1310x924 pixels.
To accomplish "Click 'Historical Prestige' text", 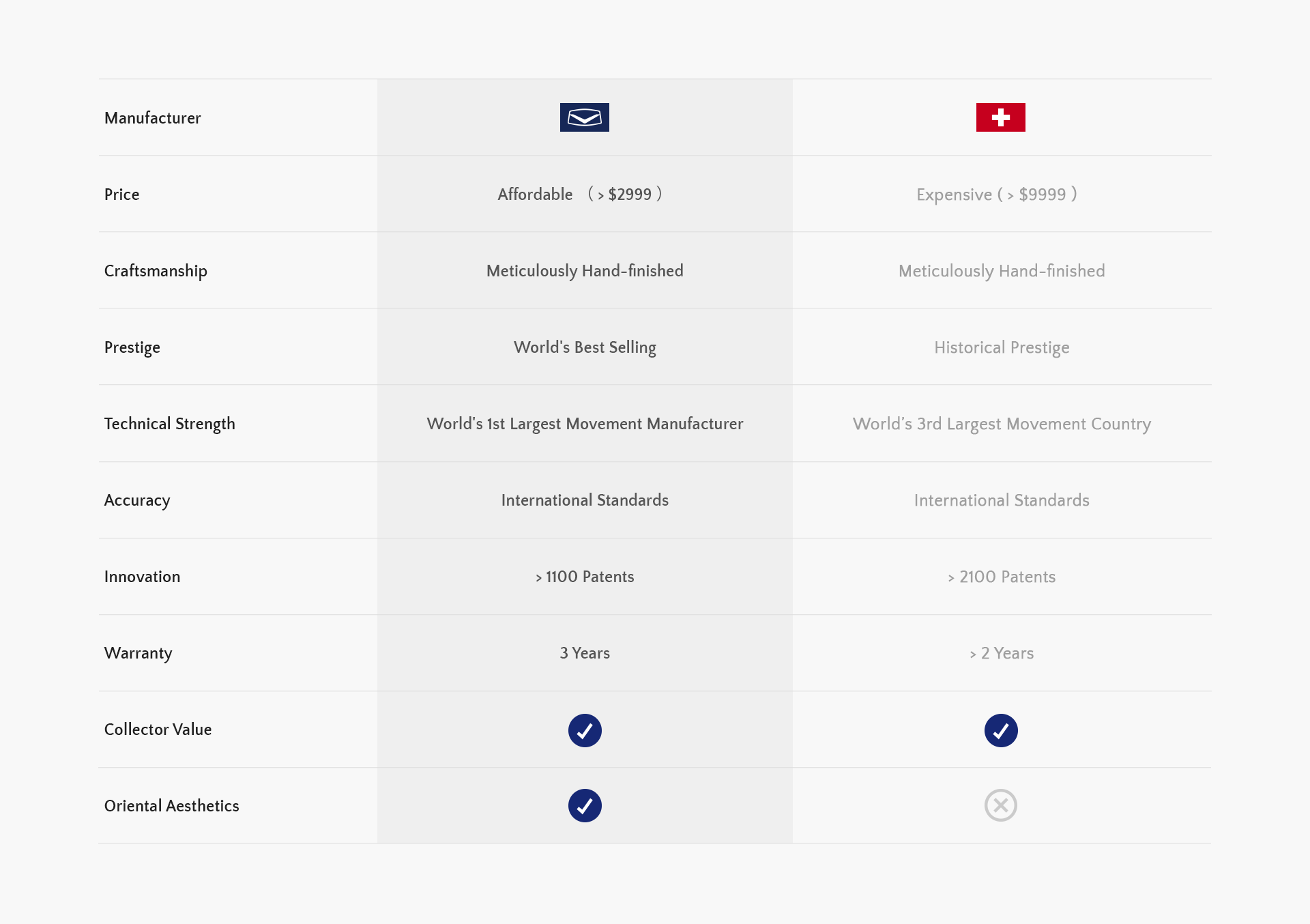I will coord(1002,347).
